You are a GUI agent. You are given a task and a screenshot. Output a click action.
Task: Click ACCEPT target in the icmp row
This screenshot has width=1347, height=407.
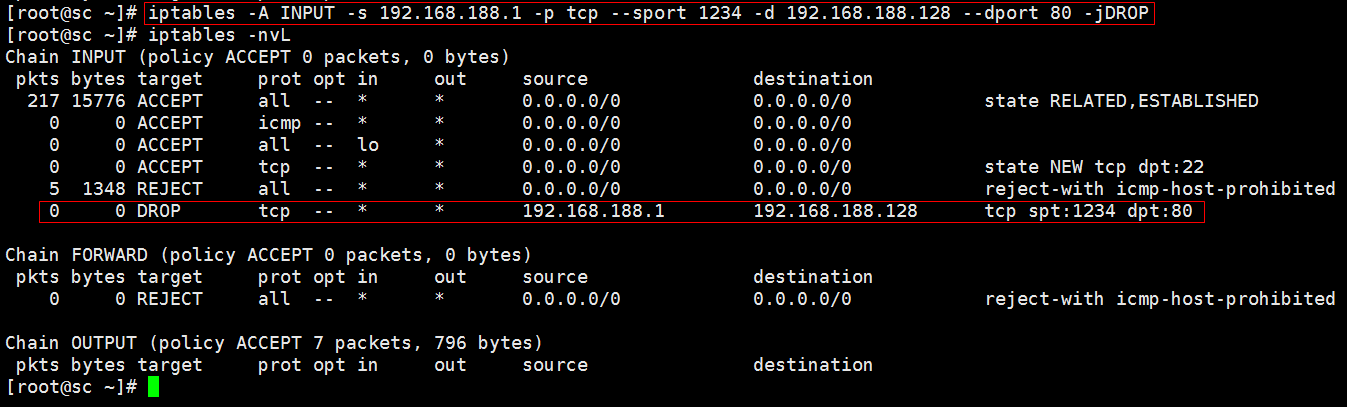170,123
